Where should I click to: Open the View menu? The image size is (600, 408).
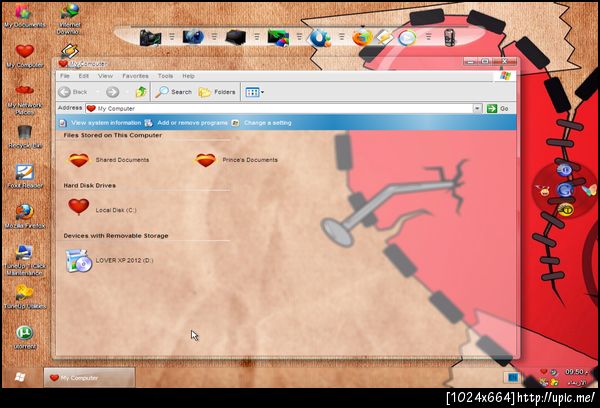105,76
